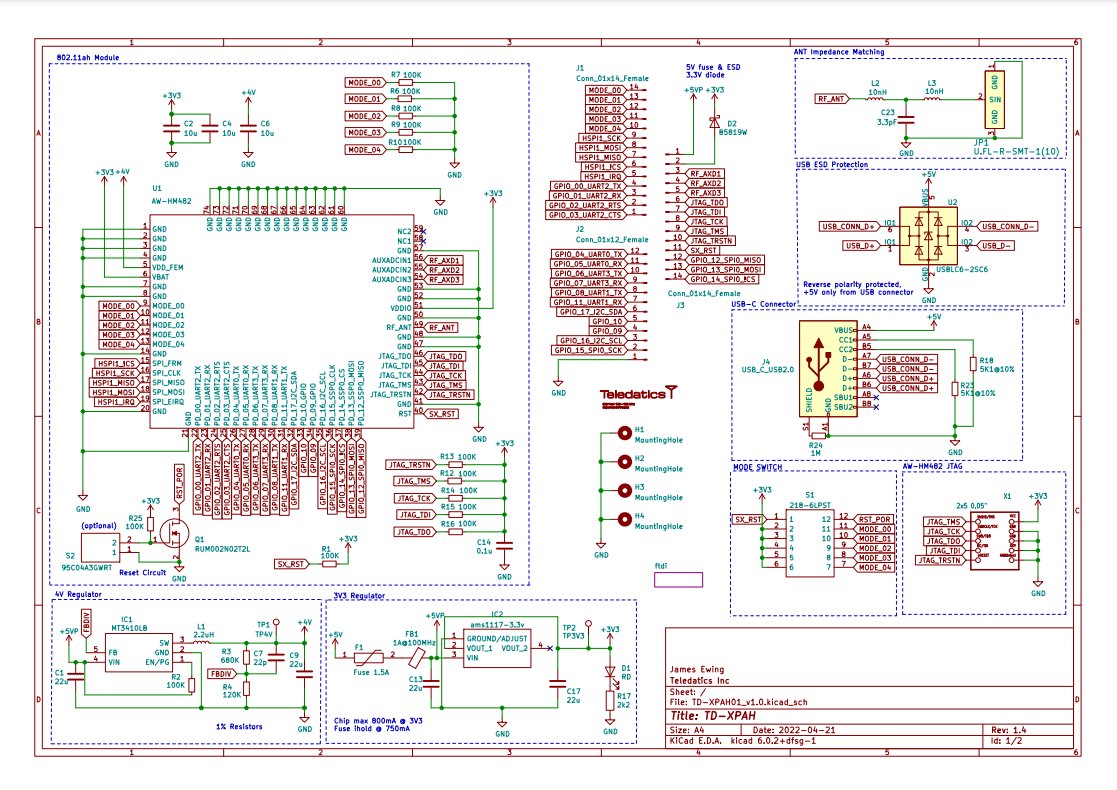This screenshot has width=1117, height=790.
Task: Click the 'USB-C Connector' section label
Action: pos(764,304)
